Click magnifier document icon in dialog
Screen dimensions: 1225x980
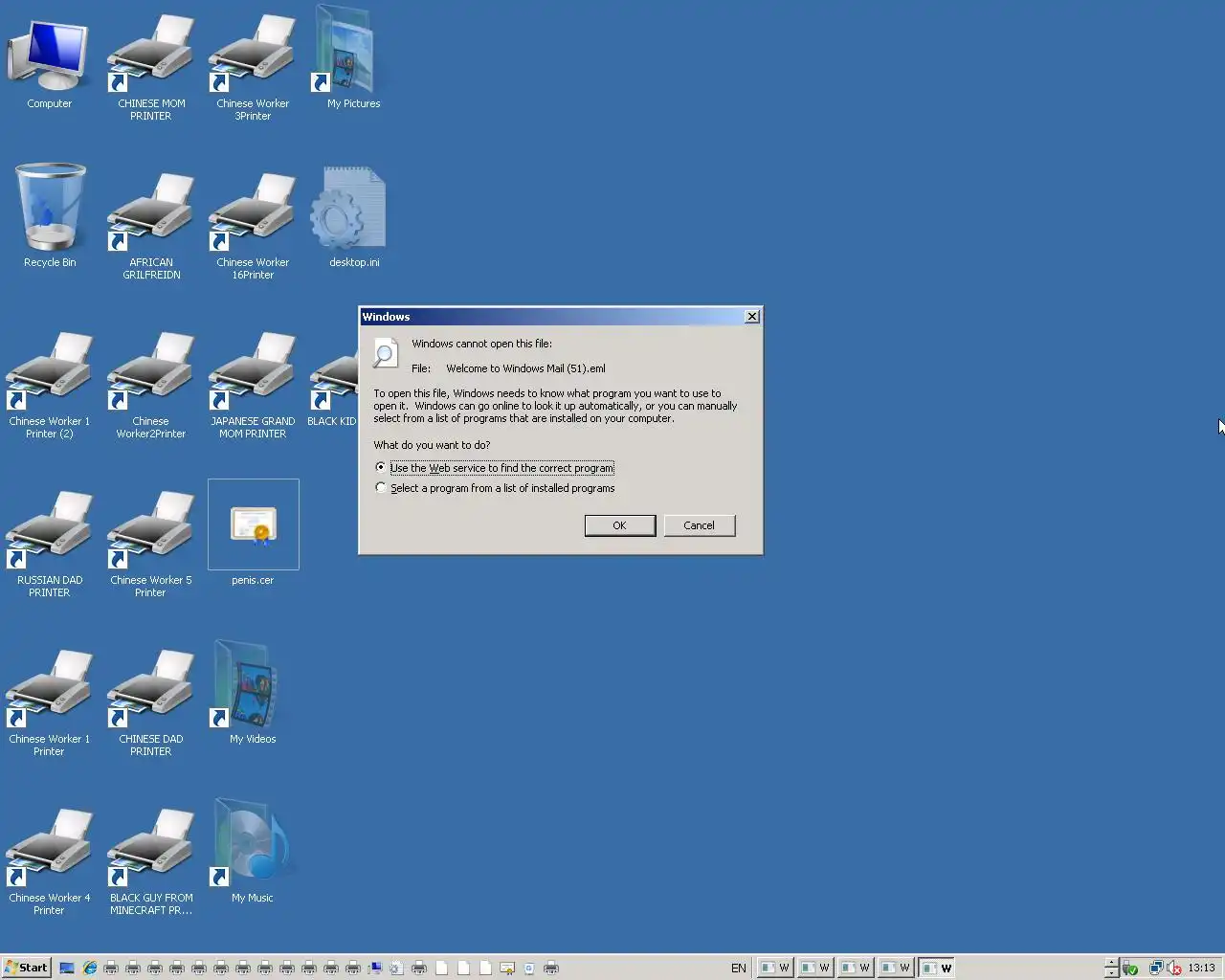[x=385, y=353]
